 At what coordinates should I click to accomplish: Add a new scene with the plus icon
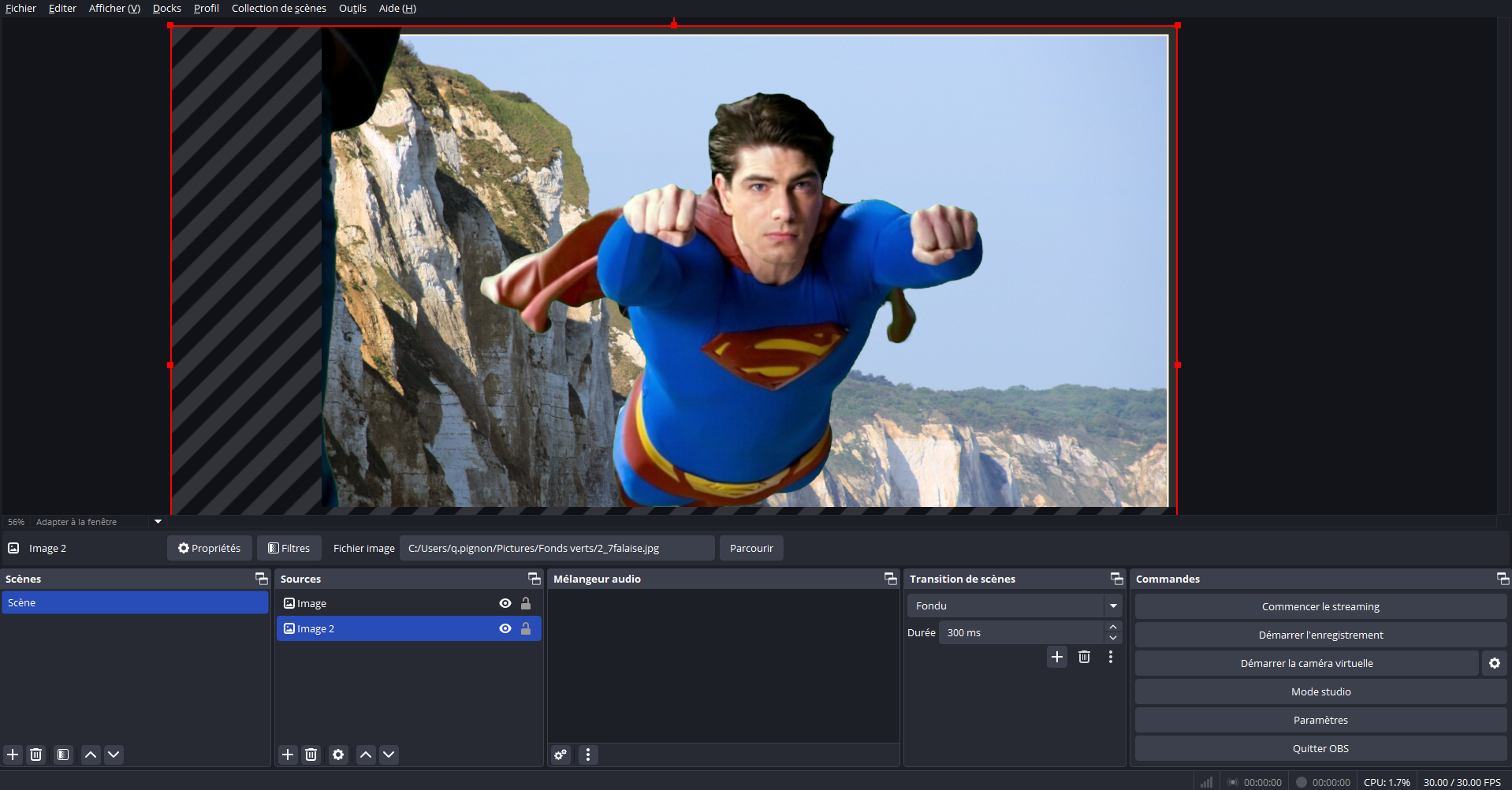click(x=13, y=755)
